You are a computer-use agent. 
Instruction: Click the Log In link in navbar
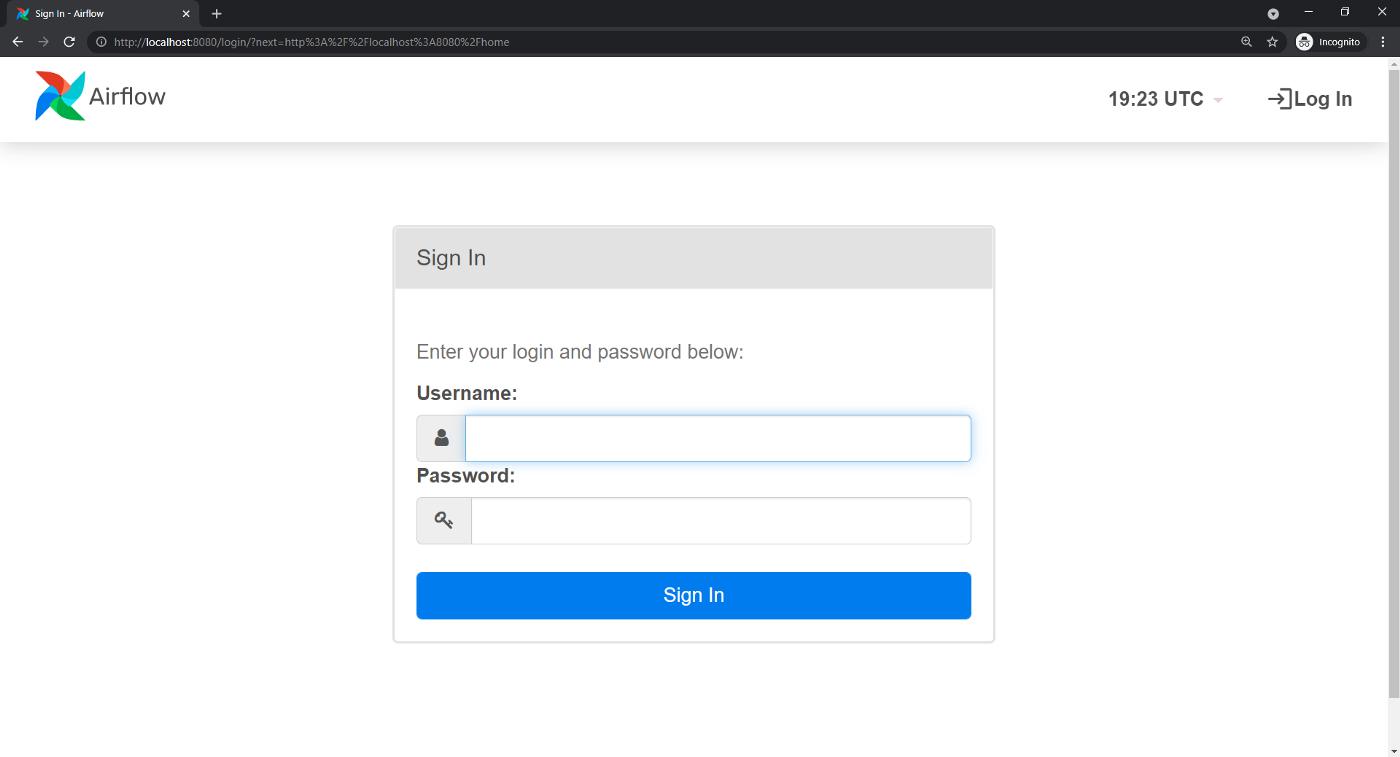[x=1310, y=99]
